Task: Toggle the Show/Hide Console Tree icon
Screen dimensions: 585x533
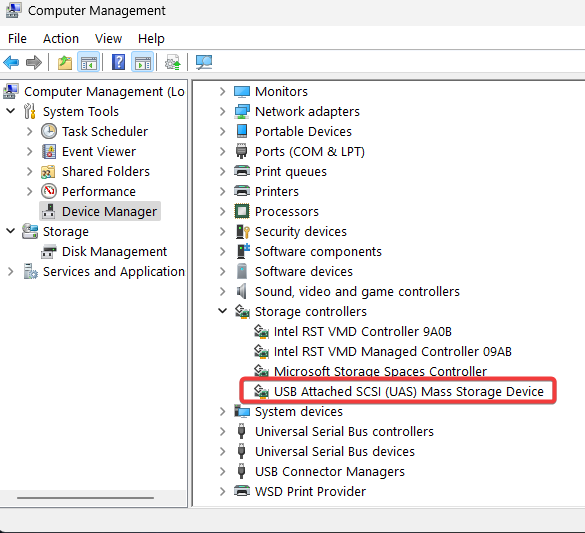Action: [88, 62]
